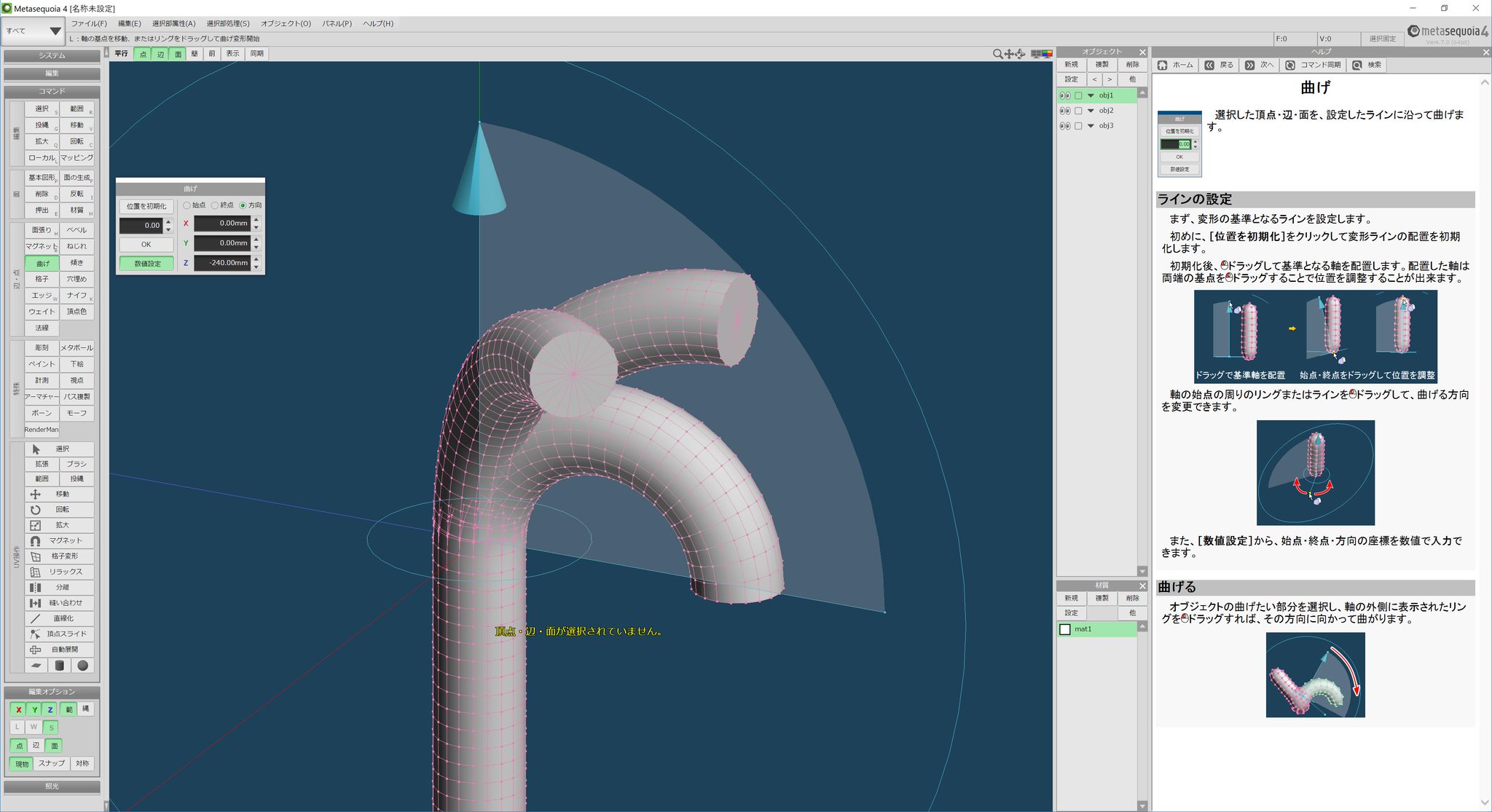Click the planar UV mapping icon

pyautogui.click(x=36, y=666)
